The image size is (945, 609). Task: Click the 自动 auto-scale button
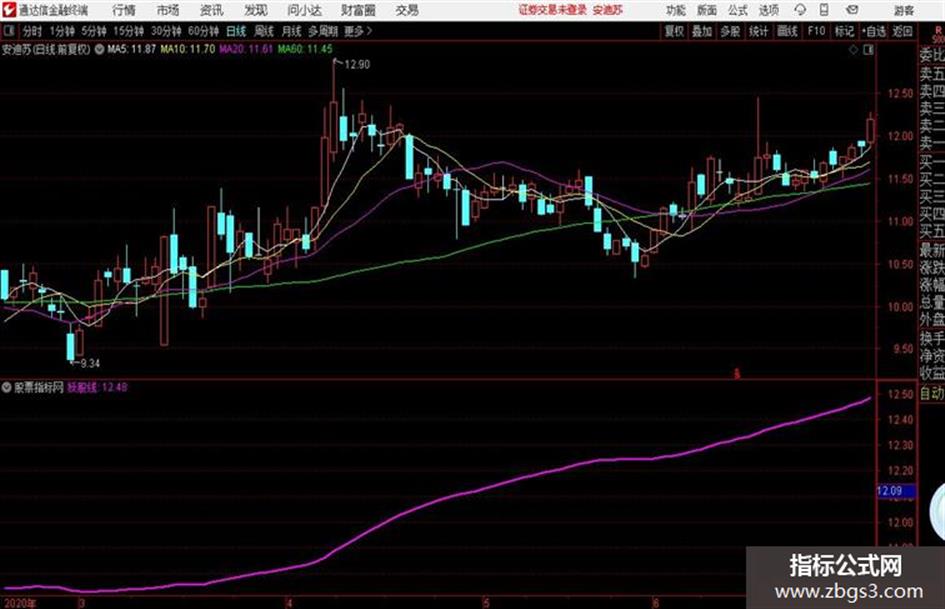[932, 393]
